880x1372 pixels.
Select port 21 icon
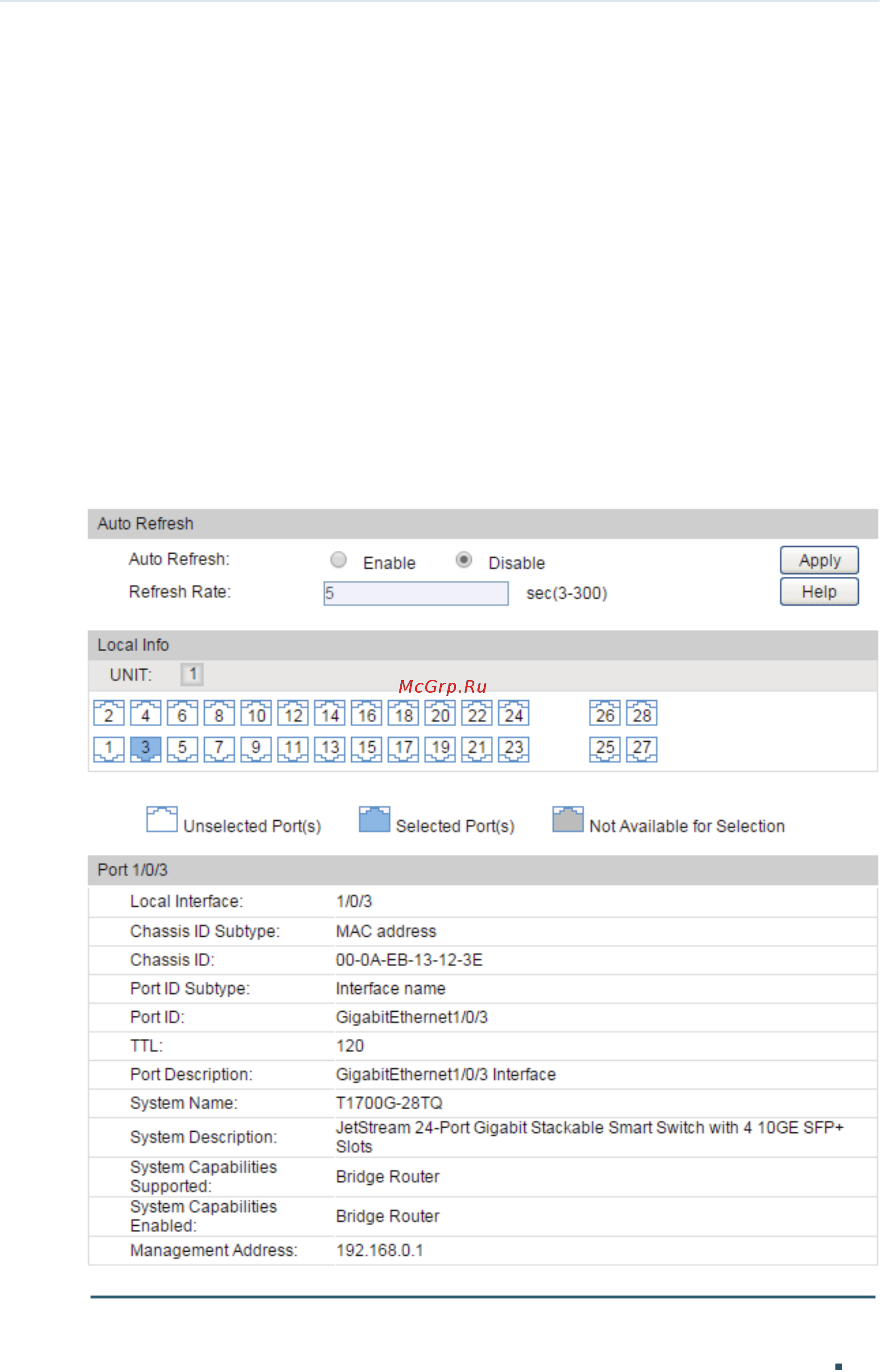pyautogui.click(x=477, y=749)
